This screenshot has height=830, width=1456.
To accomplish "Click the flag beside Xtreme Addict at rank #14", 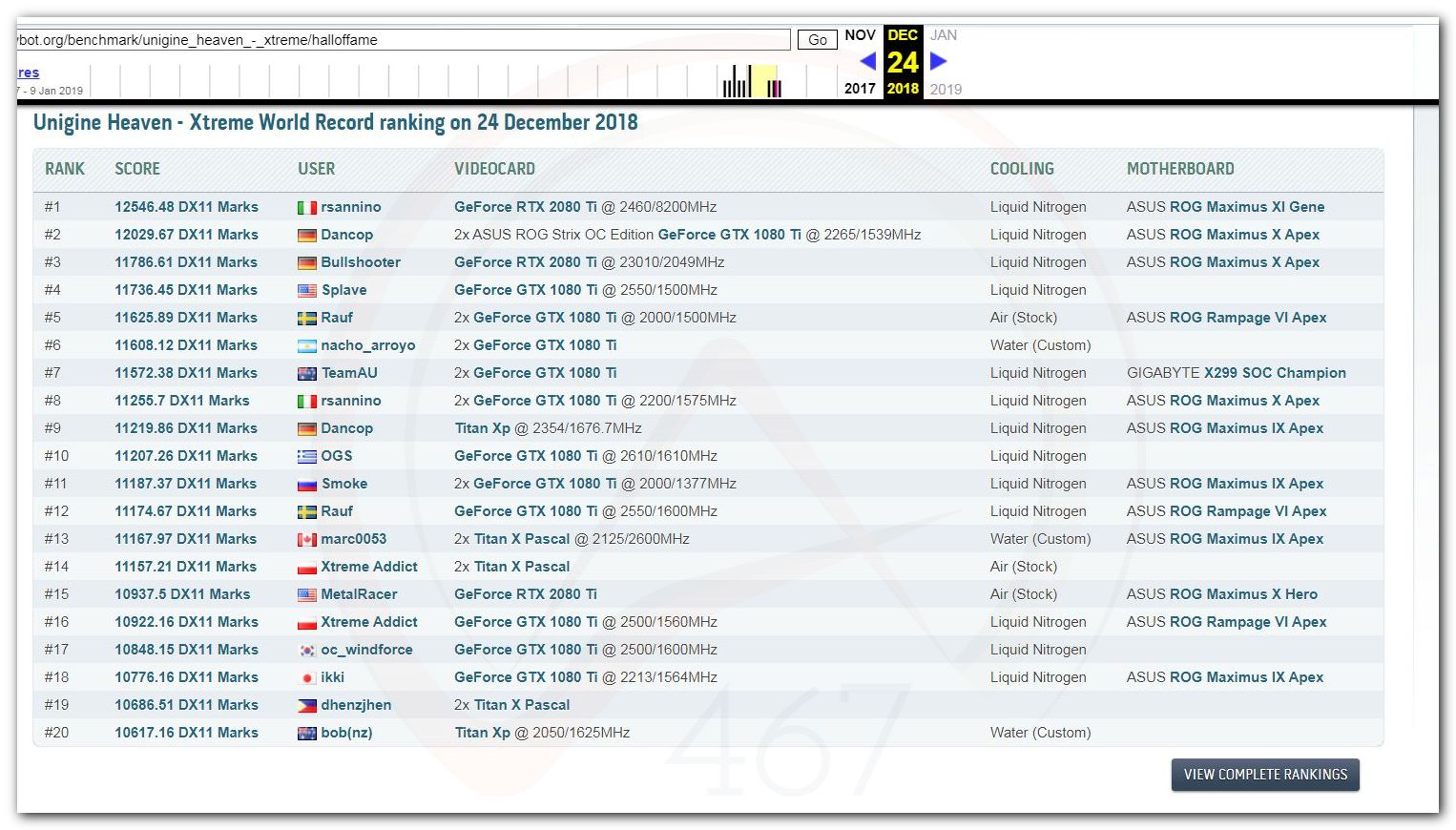I will (x=307, y=568).
